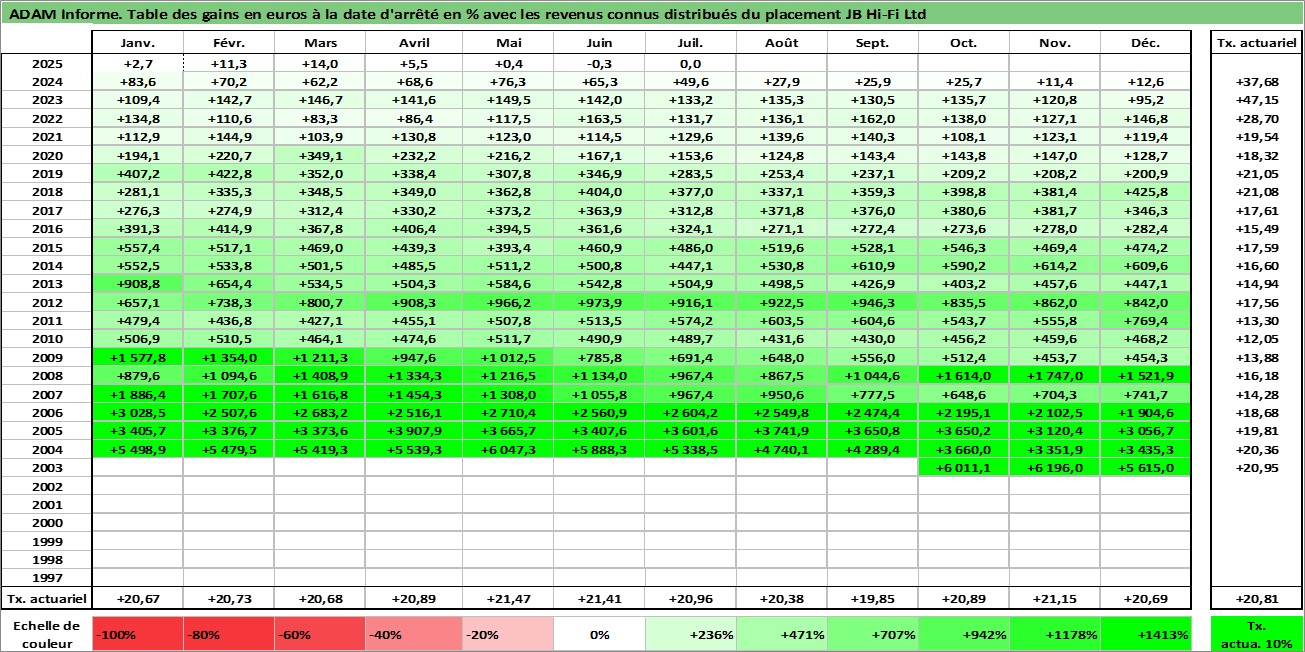Click monthly actuarial rate +21,47 for Mai
Viewport: 1305px width, 652px height.
coord(508,599)
